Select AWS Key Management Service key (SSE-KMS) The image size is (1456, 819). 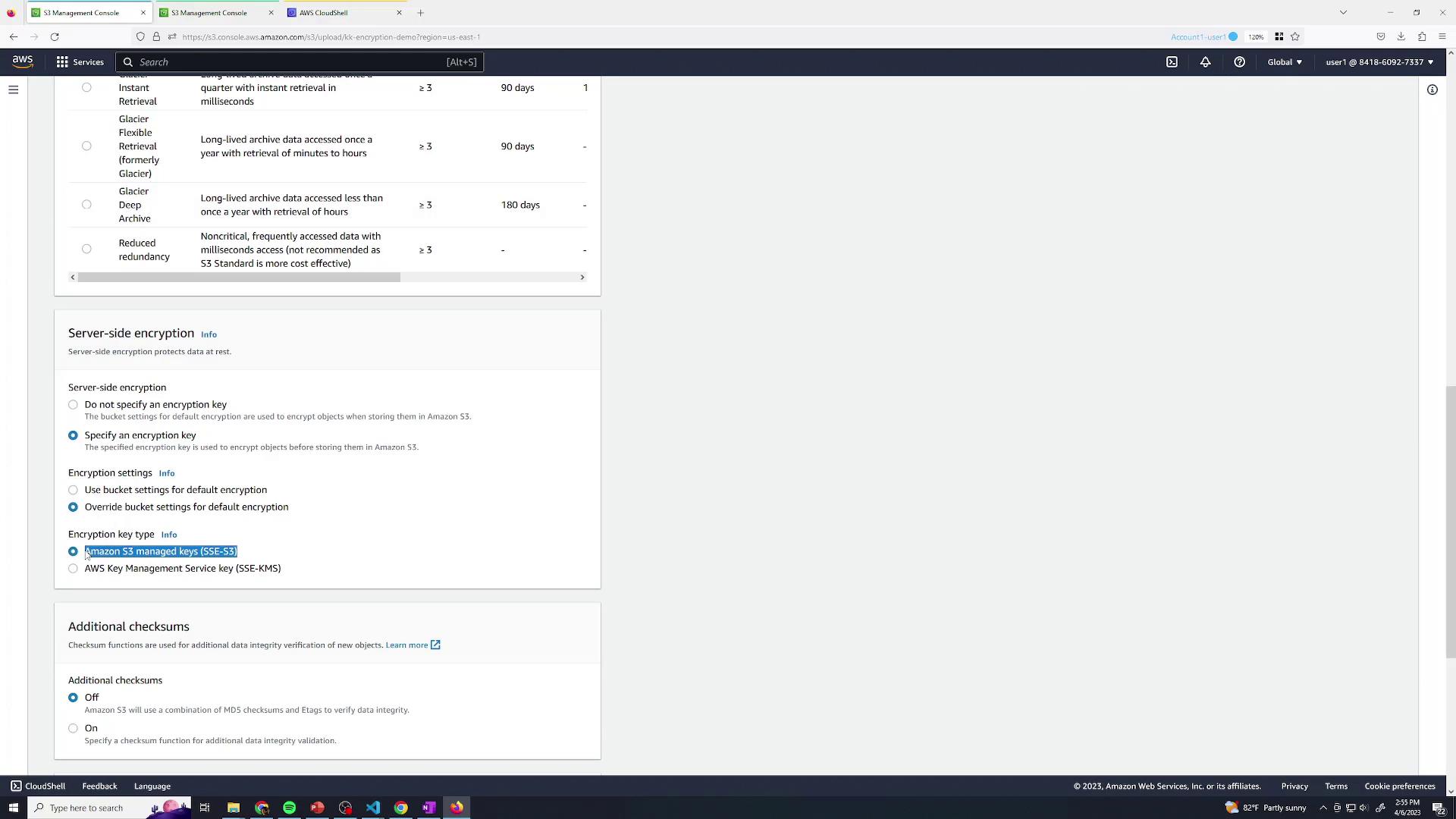pos(73,569)
